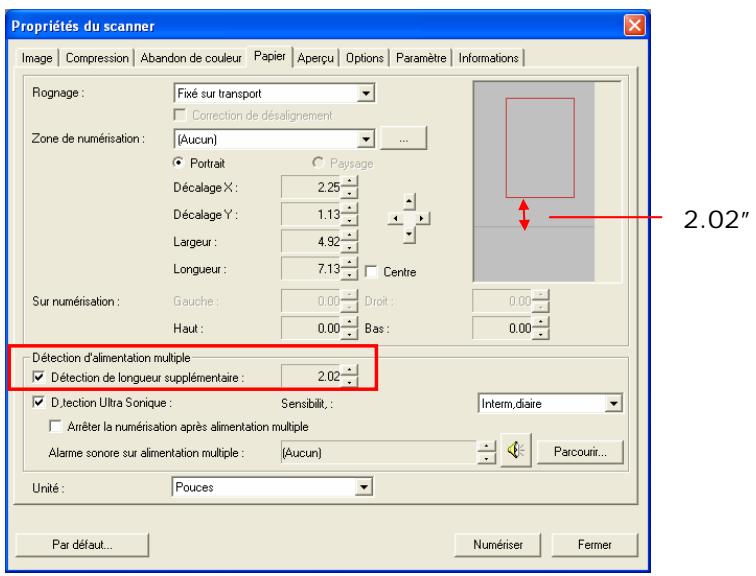Move scan area right with arrow pad
756x576 pixels.
tap(422, 219)
